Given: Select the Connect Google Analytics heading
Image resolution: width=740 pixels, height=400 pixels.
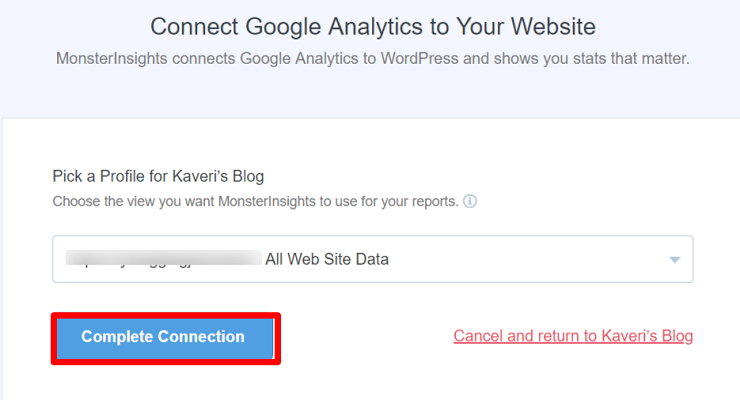Looking at the screenshot, I should point(373,26).
